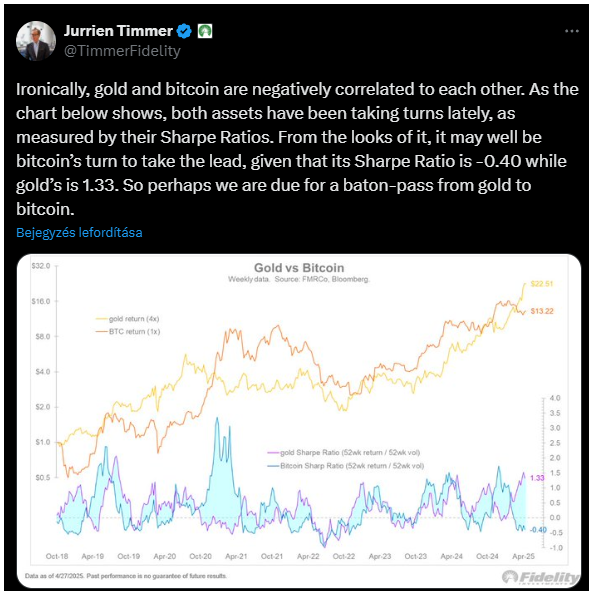Open Jurrien Timmer's profile picture
Image resolution: width=593 pixels, height=595 pixels.
click(36, 41)
